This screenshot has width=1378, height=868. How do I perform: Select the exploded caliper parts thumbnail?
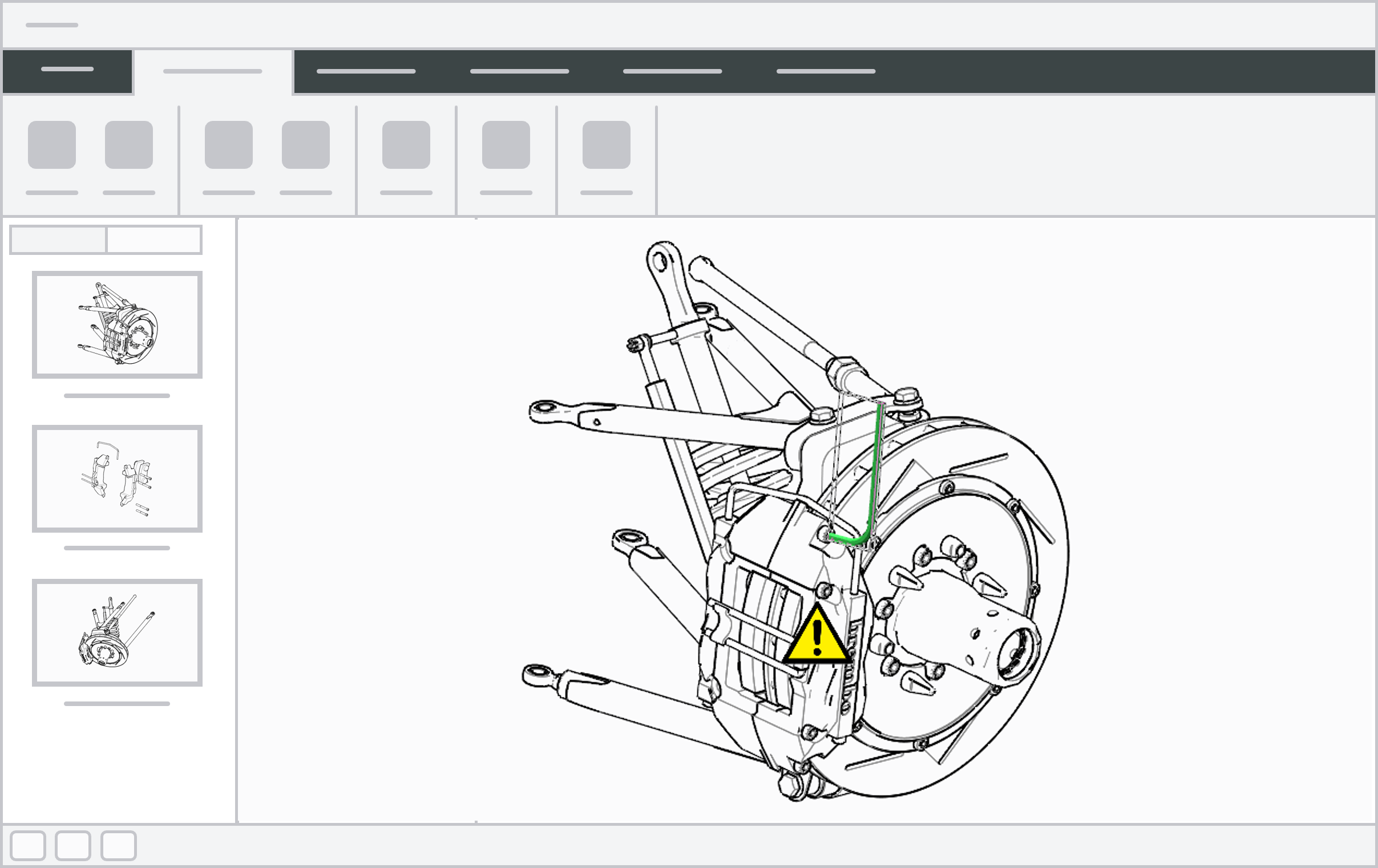(118, 478)
